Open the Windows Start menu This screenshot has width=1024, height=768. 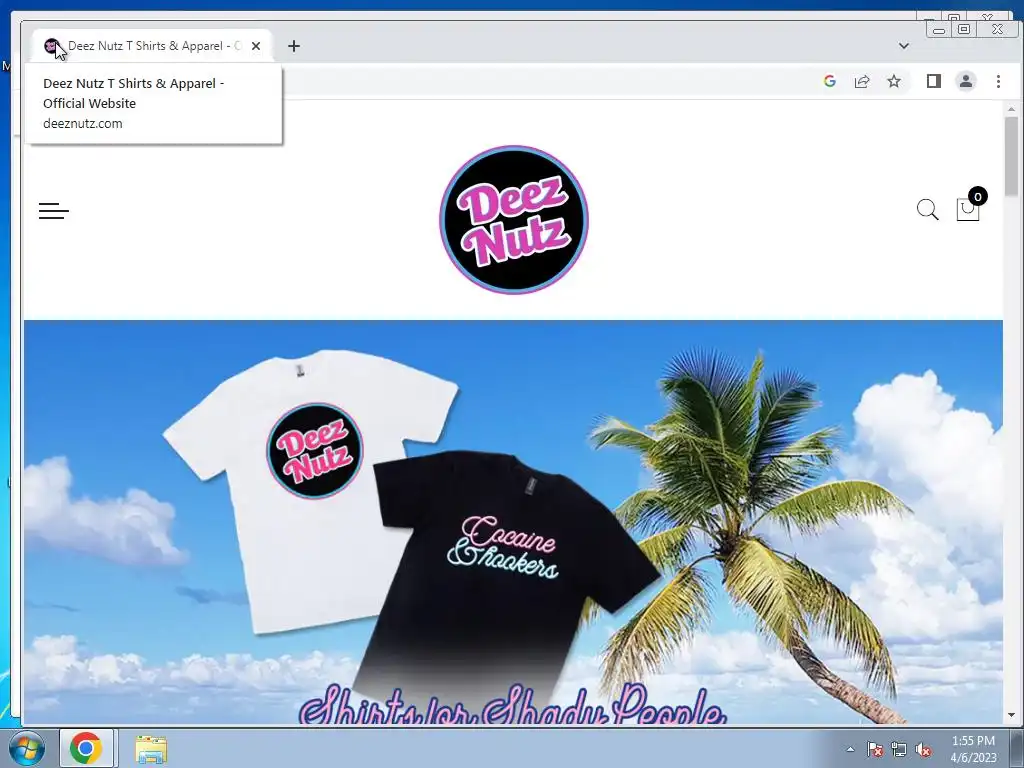pyautogui.click(x=26, y=748)
